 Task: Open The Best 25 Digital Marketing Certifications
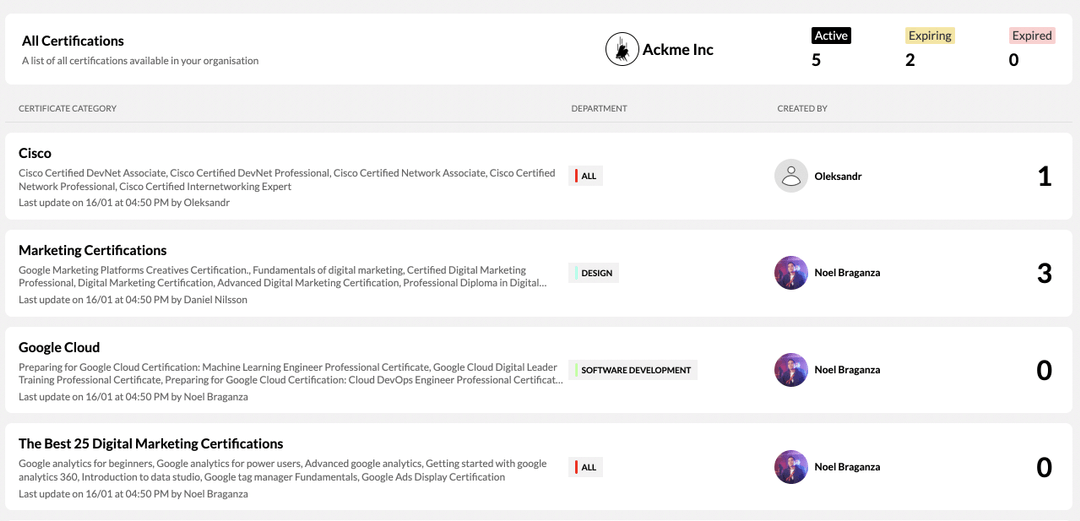[x=151, y=444]
